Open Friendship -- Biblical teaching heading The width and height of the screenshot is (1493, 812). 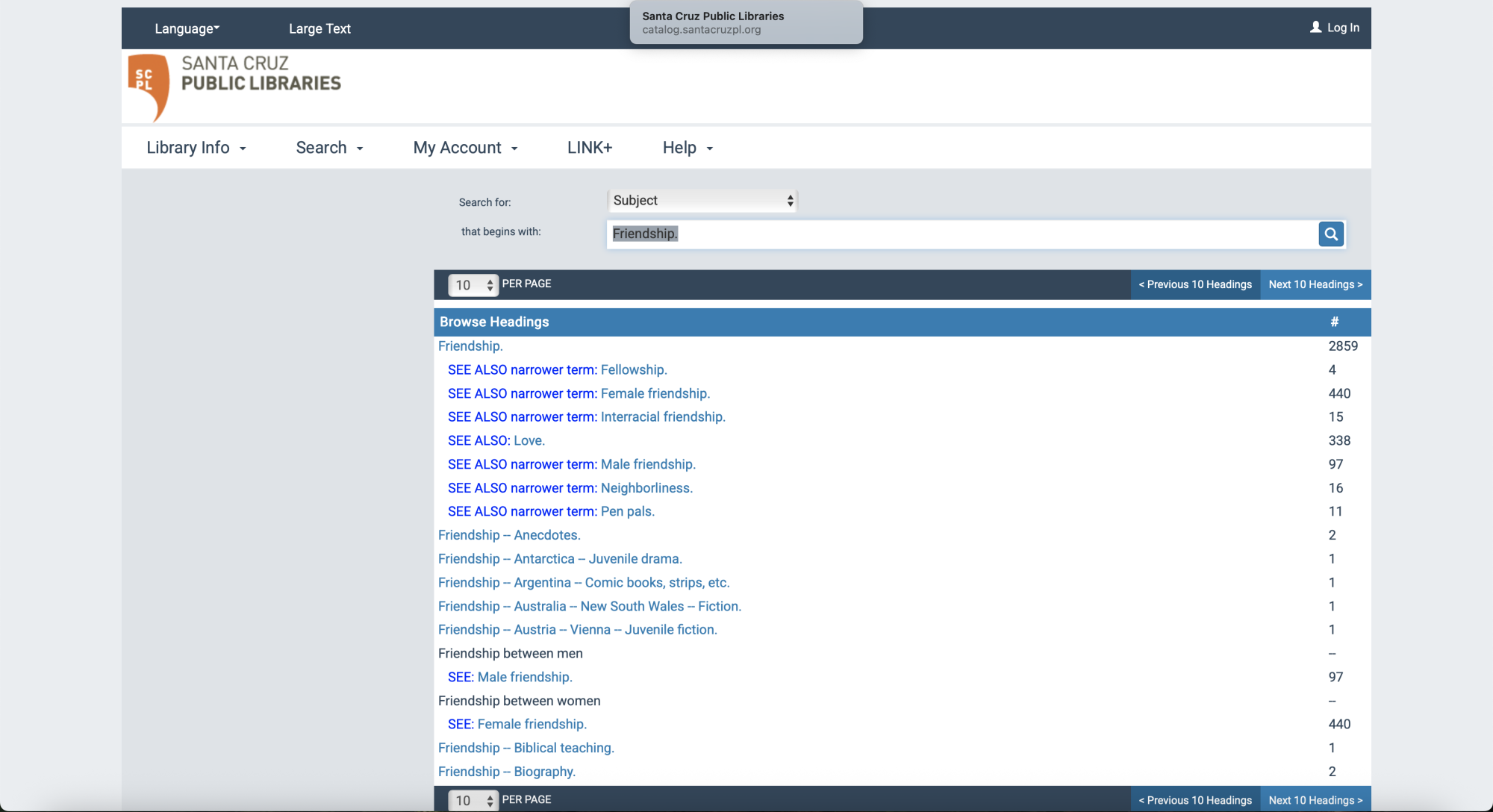(x=526, y=747)
